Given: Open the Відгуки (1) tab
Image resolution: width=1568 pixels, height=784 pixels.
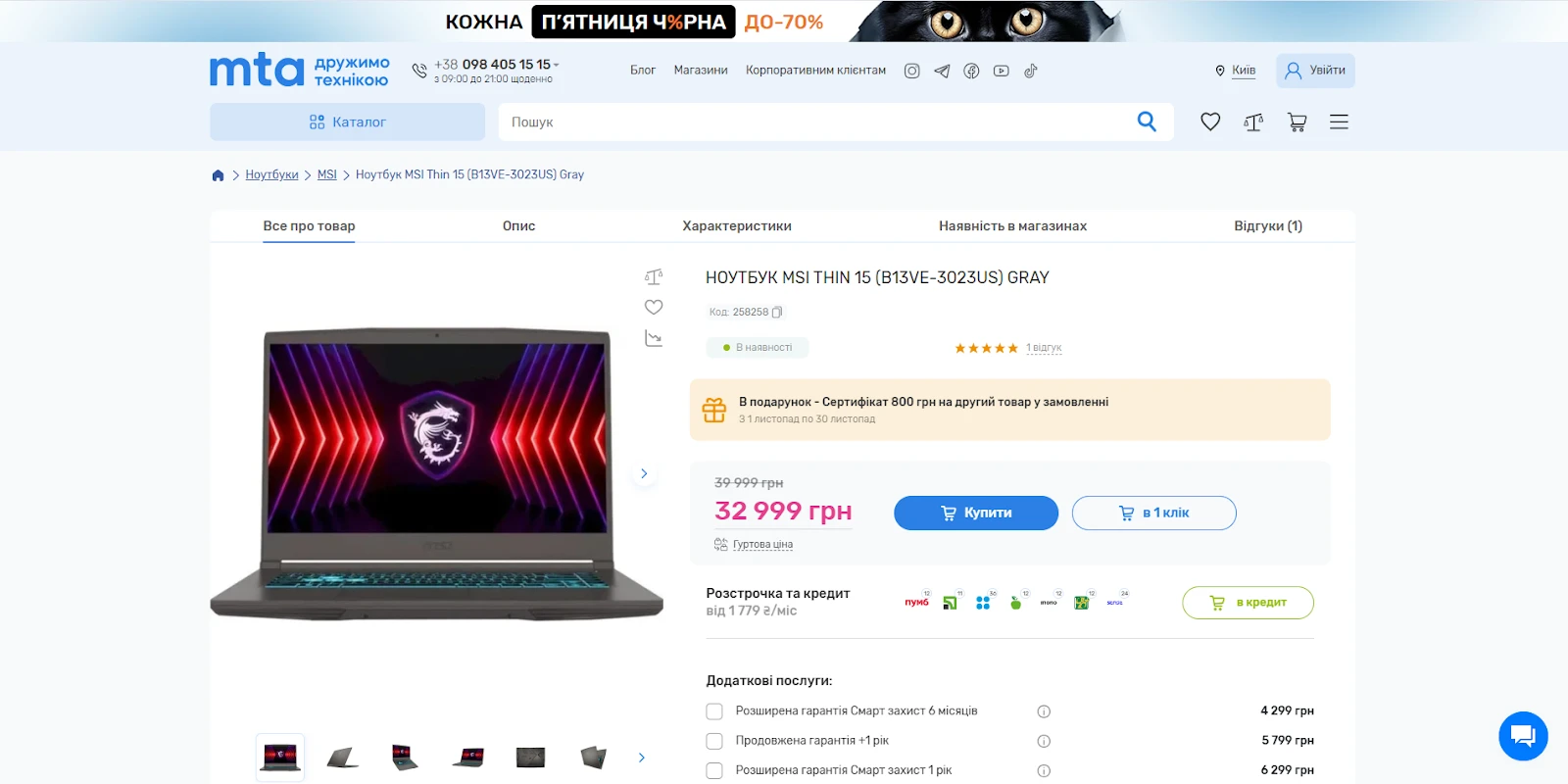Looking at the screenshot, I should point(1268,225).
